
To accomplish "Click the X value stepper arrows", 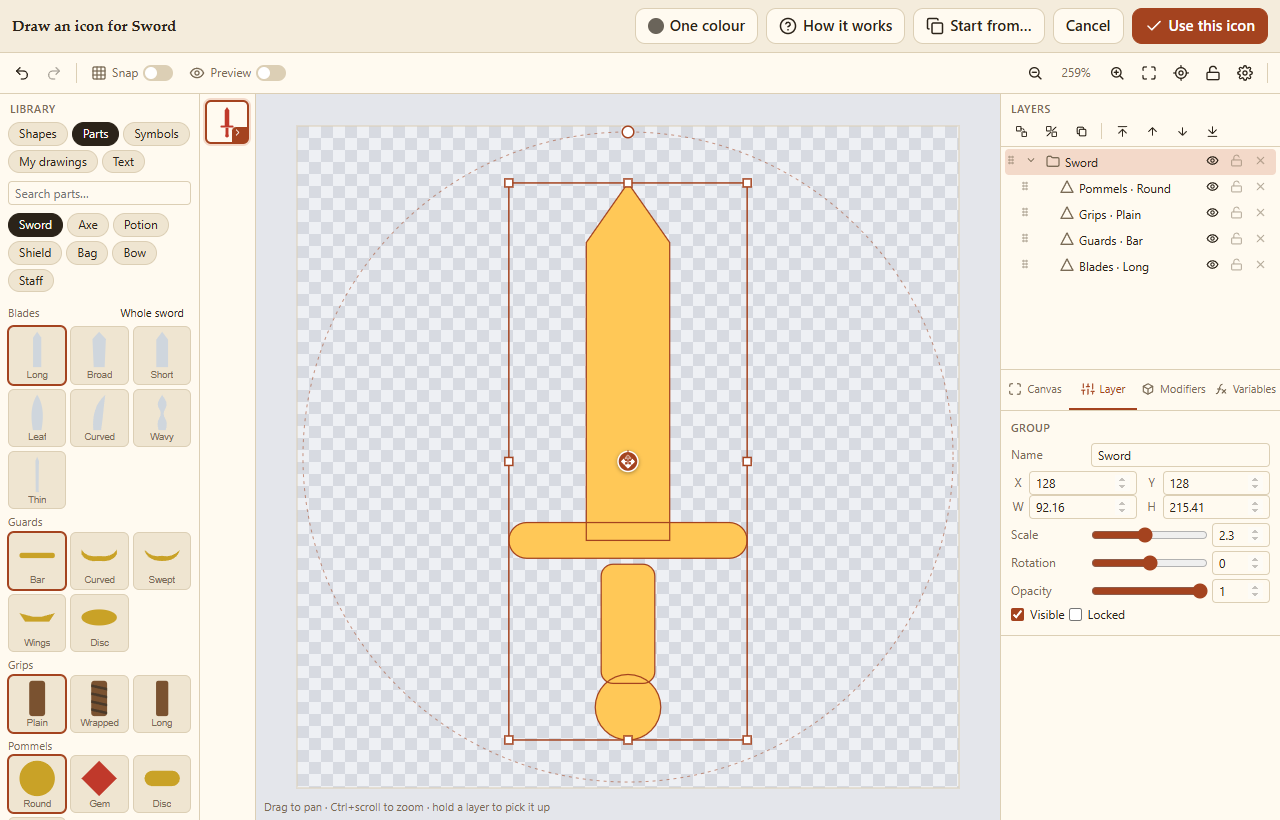I will click(x=1122, y=483).
